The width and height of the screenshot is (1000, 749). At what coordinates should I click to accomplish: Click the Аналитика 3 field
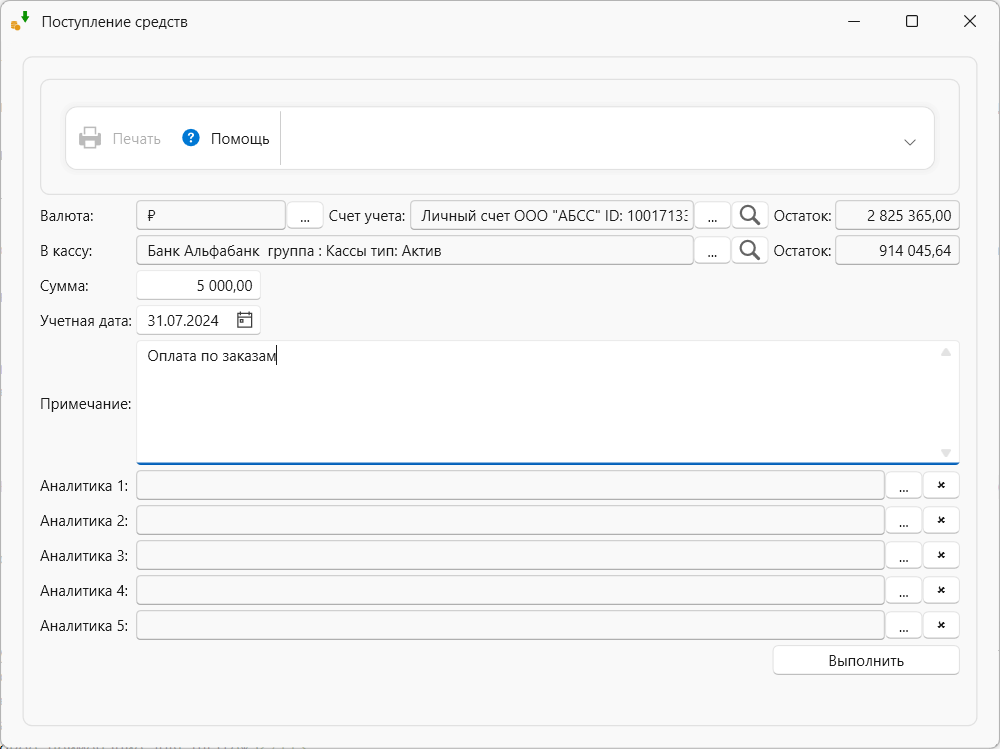point(510,556)
